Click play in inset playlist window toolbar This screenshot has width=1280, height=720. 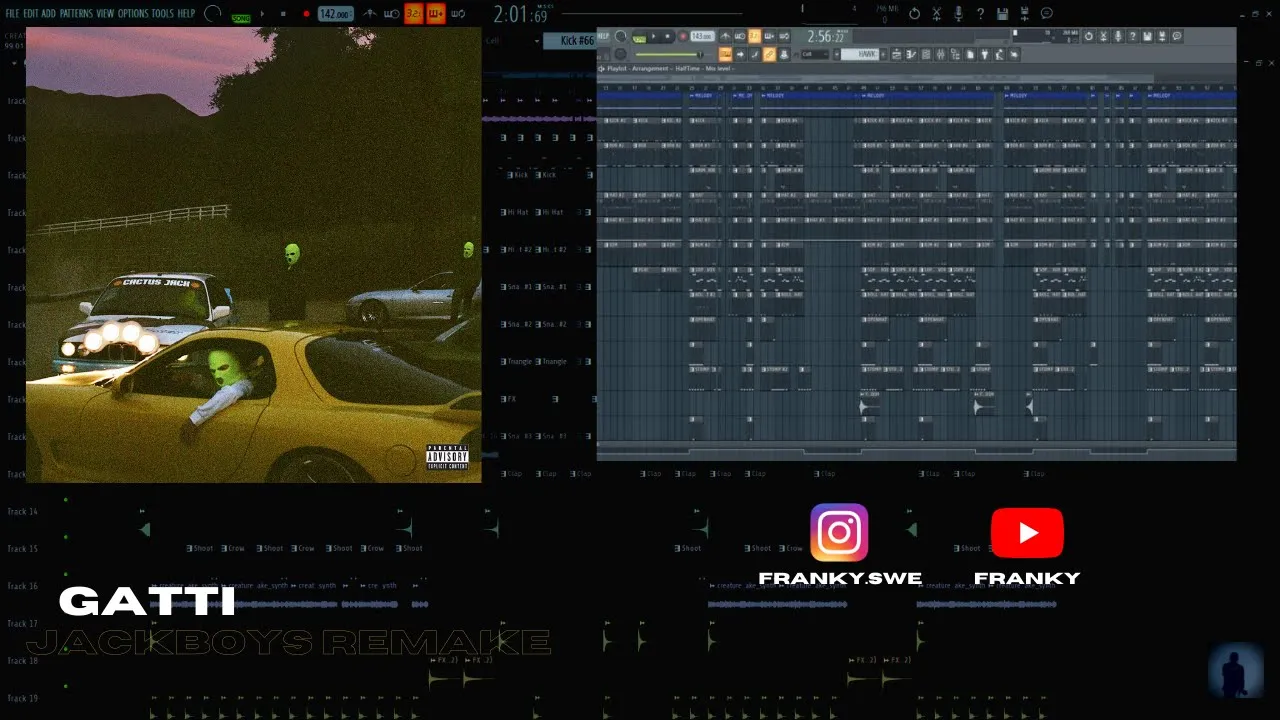(x=653, y=36)
